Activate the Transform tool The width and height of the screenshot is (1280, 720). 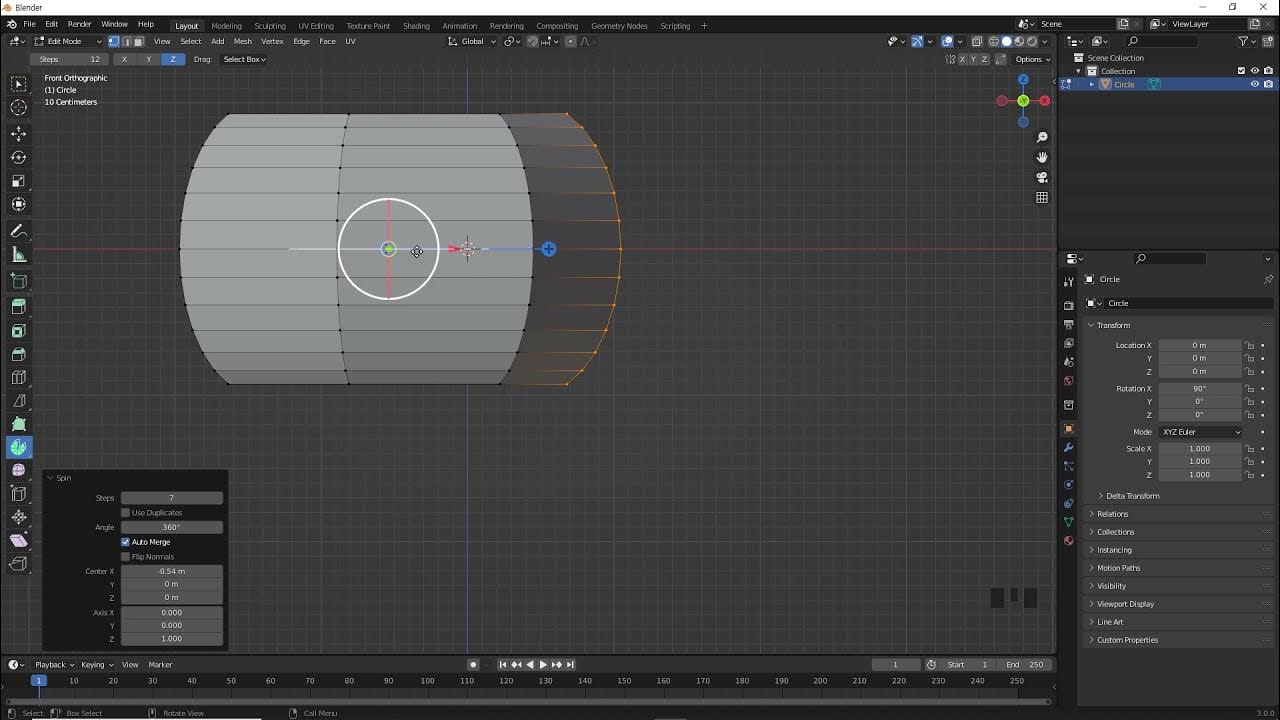tap(19, 204)
